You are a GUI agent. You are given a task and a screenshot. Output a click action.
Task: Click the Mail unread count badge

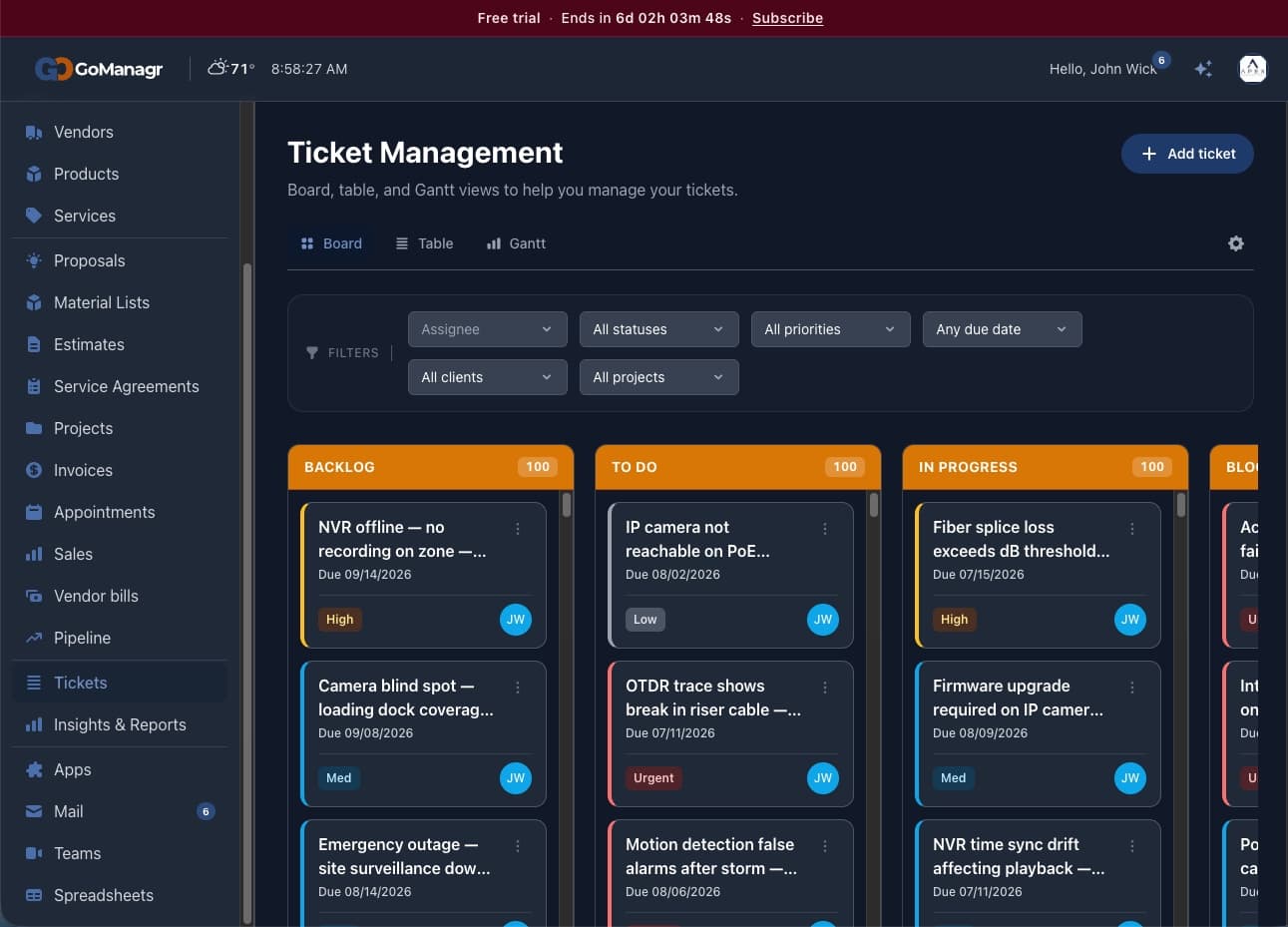206,811
